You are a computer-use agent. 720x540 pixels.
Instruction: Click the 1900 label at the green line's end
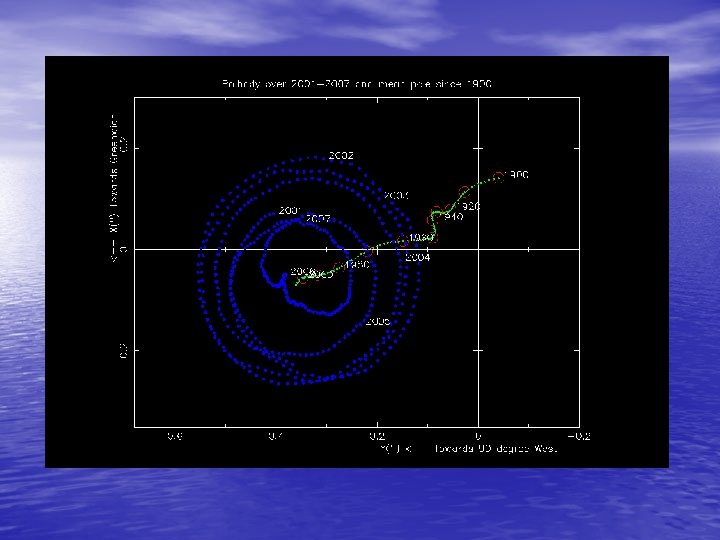click(x=516, y=174)
